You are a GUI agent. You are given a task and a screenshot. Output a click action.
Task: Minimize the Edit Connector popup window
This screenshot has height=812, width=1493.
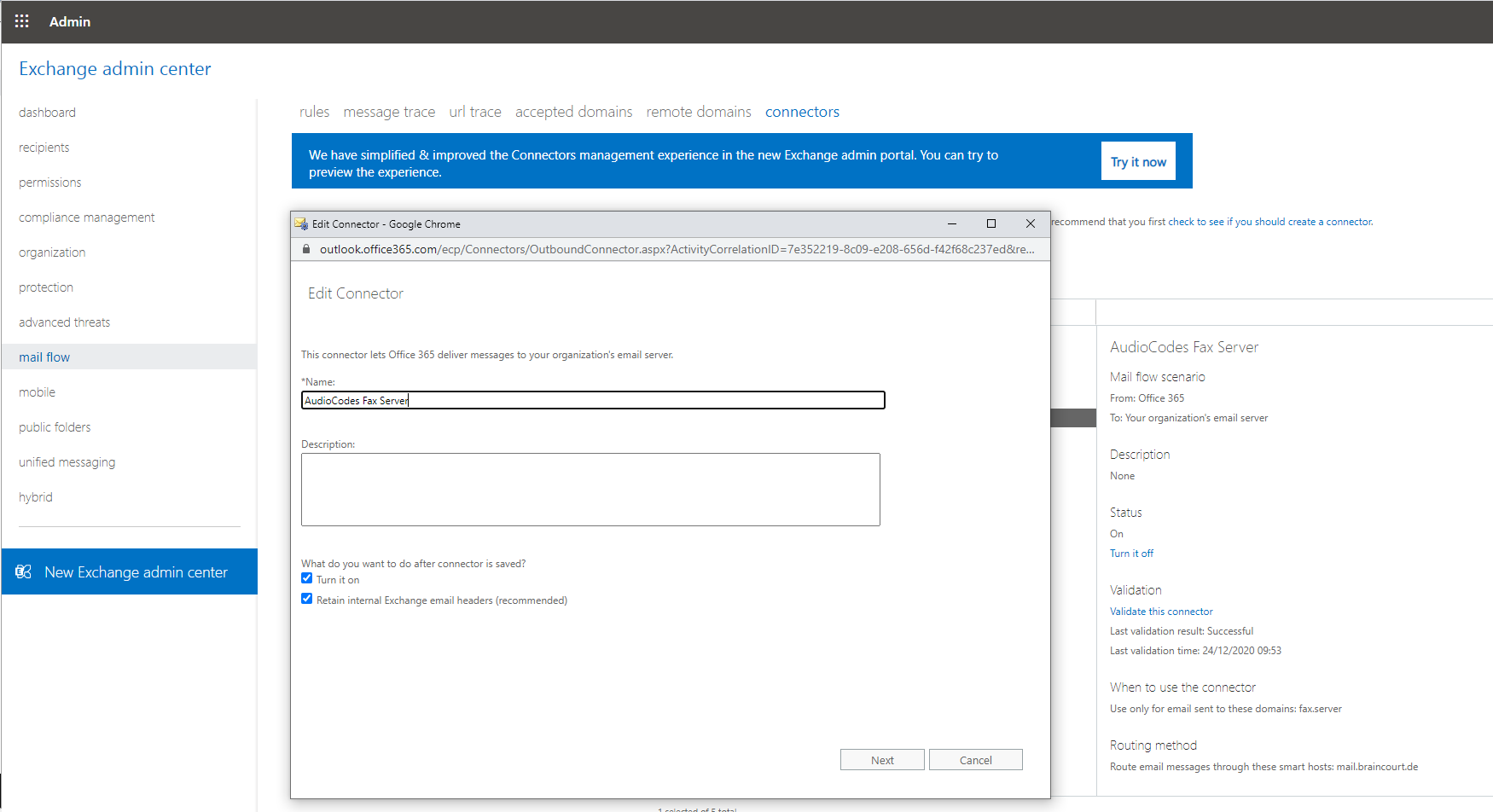[x=951, y=223]
